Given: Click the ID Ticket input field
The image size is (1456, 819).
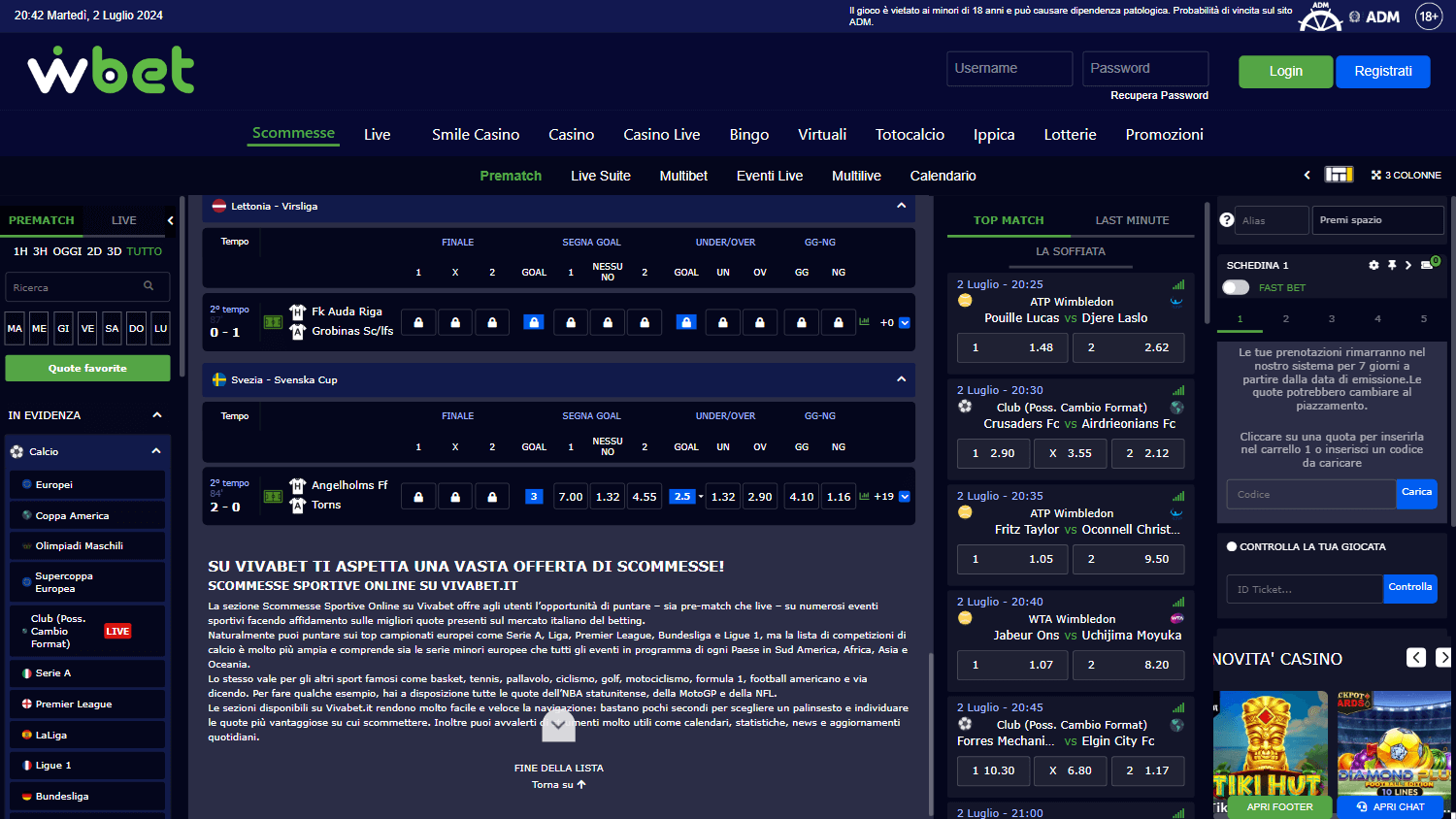Looking at the screenshot, I should pyautogui.click(x=1305, y=589).
